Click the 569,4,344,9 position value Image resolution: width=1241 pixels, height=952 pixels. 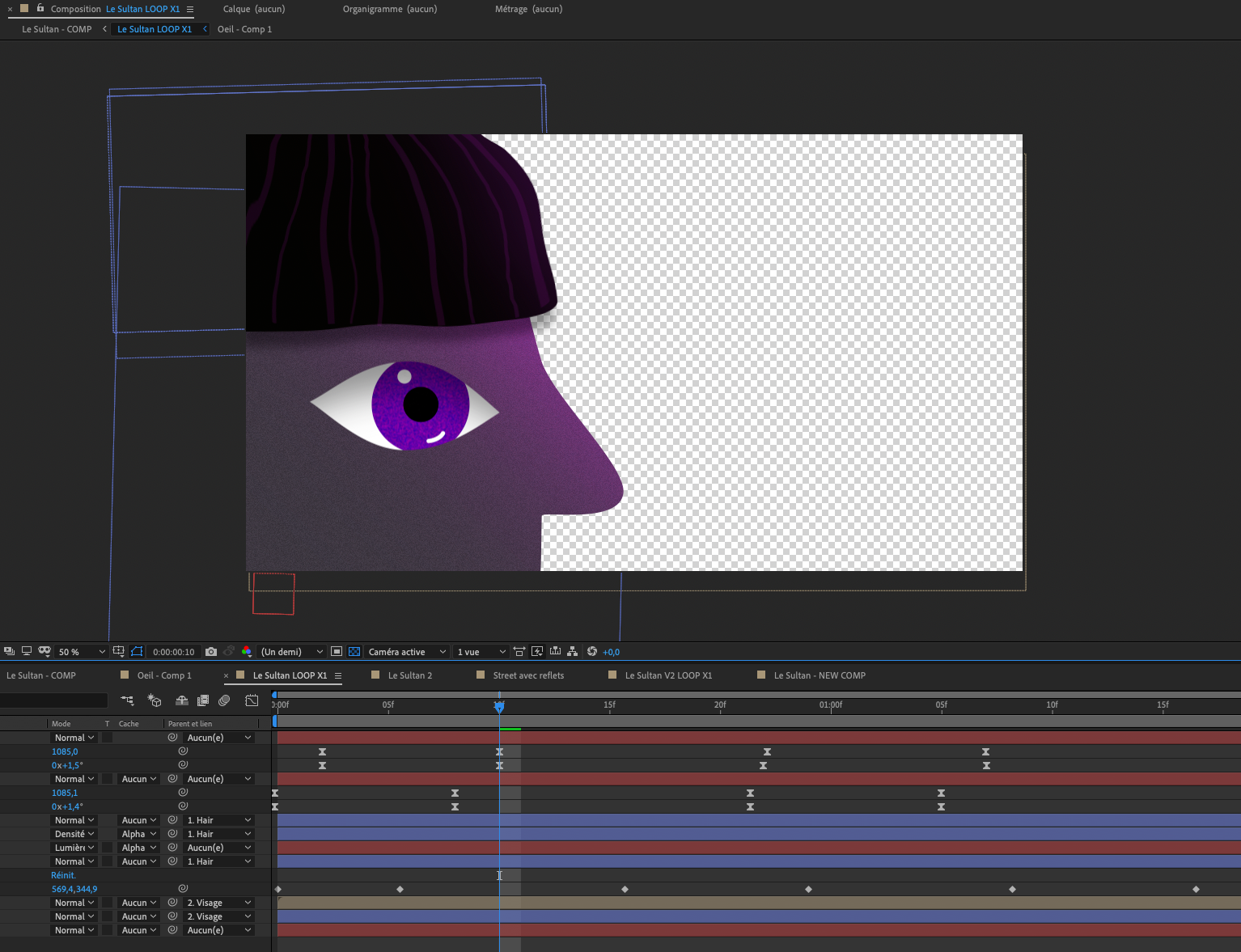74,889
